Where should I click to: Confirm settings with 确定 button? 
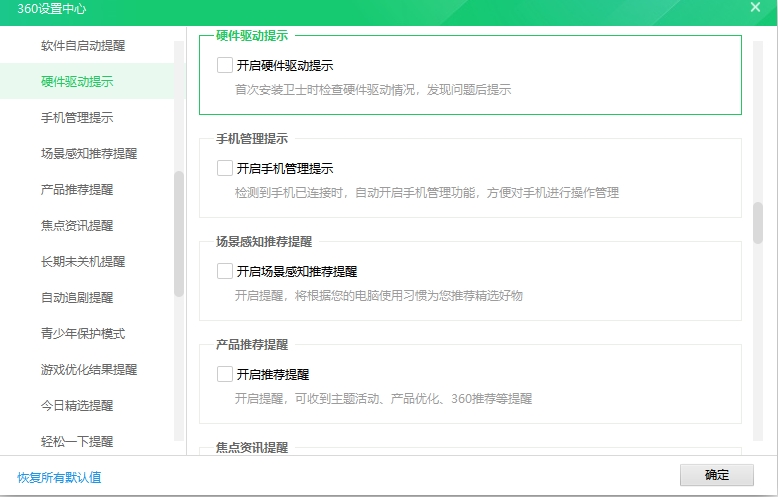(716, 475)
